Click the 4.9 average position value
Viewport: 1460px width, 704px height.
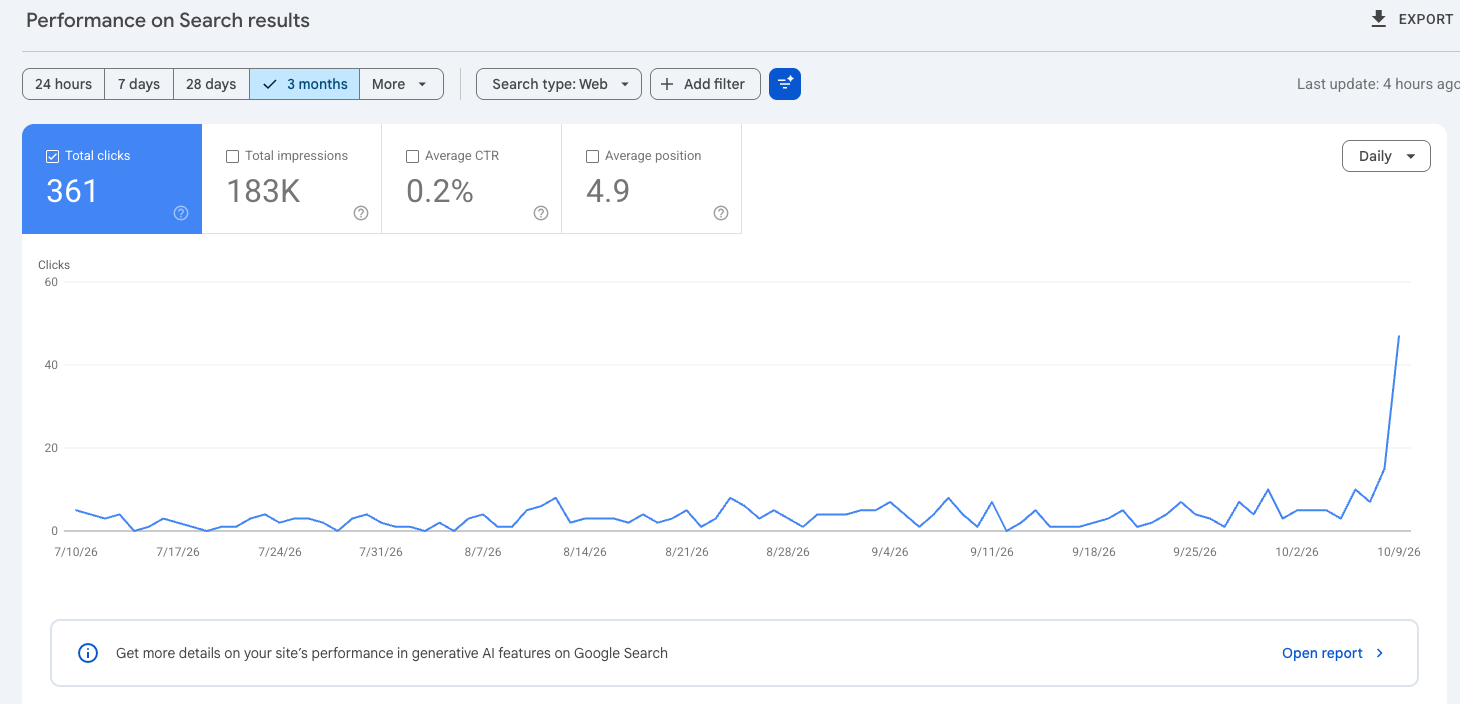pos(608,191)
